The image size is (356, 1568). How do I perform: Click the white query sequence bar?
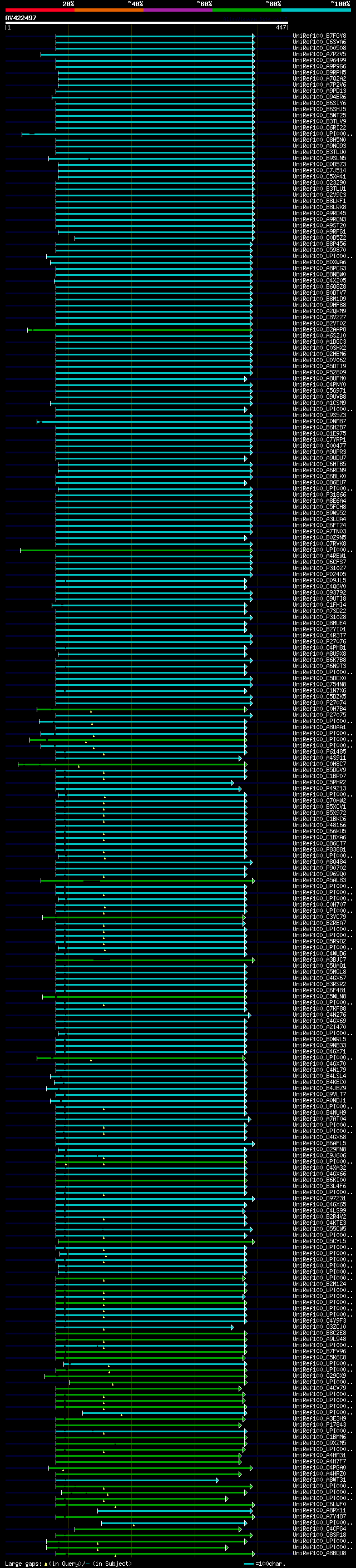pyautogui.click(x=147, y=22)
